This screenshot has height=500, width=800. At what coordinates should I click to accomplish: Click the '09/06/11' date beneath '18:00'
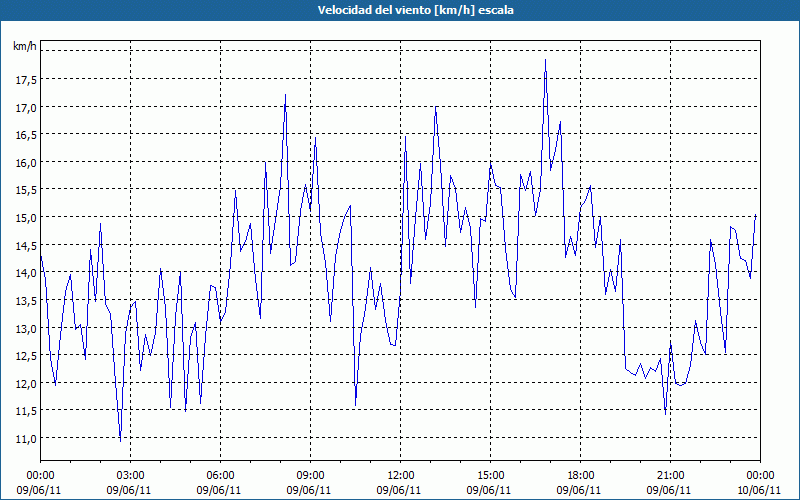point(579,490)
